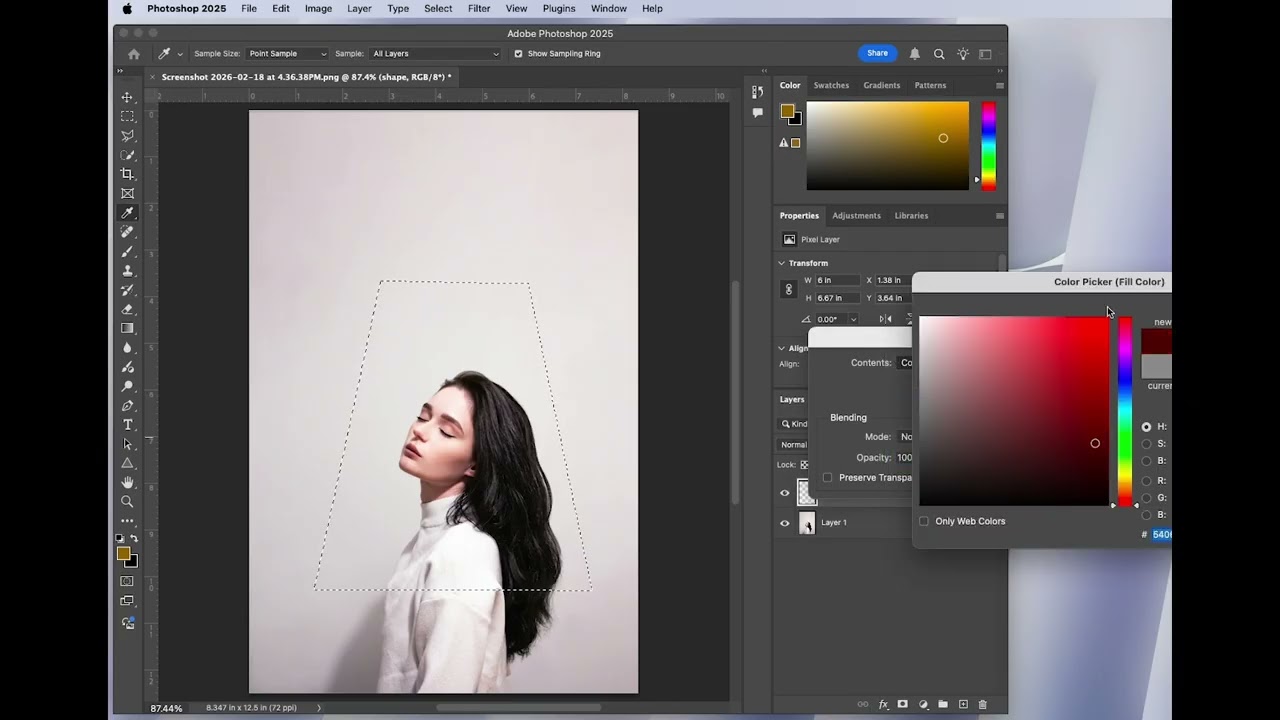Select the Brush tool
Image resolution: width=1280 pixels, height=720 pixels.
pyautogui.click(x=127, y=251)
